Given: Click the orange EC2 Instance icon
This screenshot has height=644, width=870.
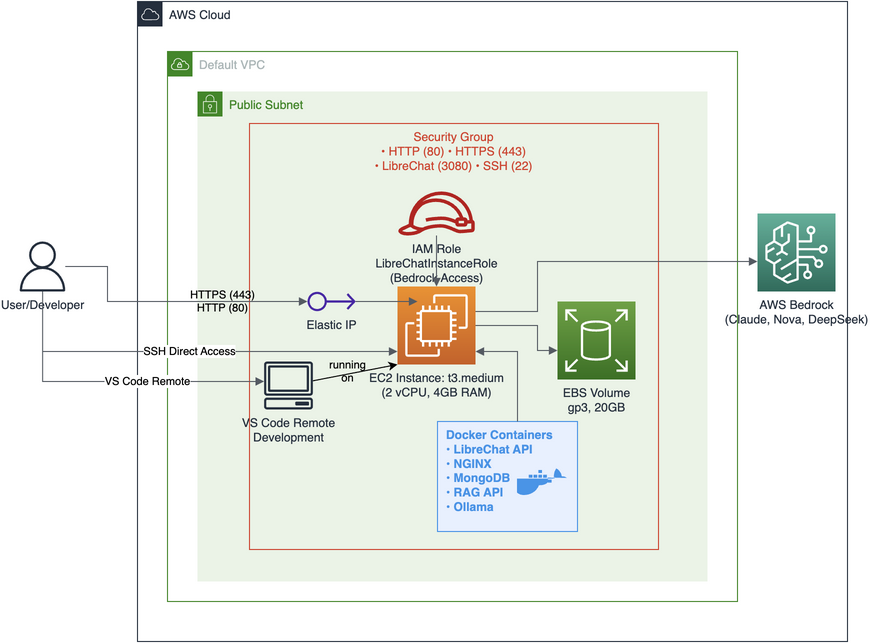Looking at the screenshot, I should 437,326.
